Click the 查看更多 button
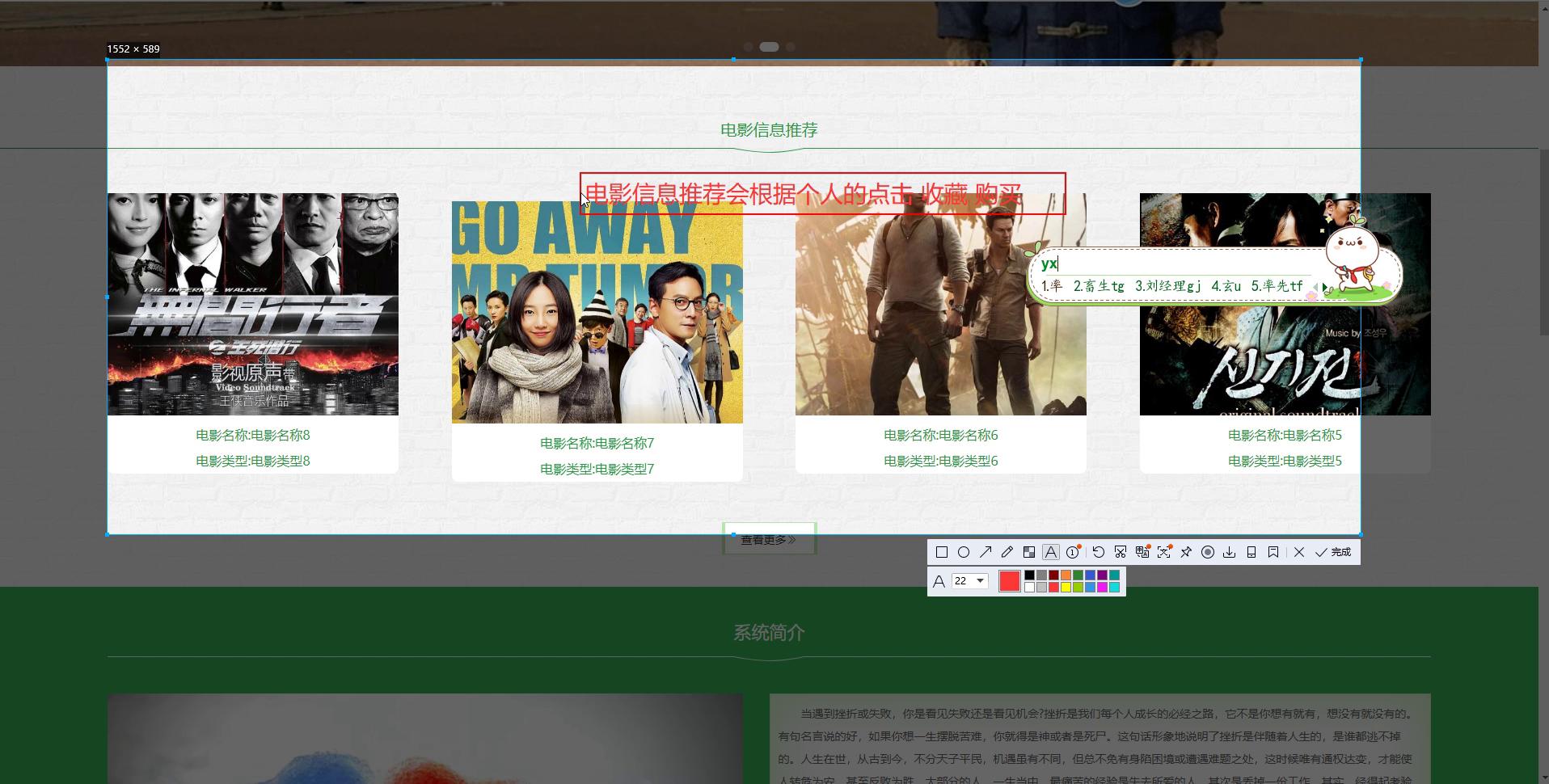 pyautogui.click(x=769, y=539)
